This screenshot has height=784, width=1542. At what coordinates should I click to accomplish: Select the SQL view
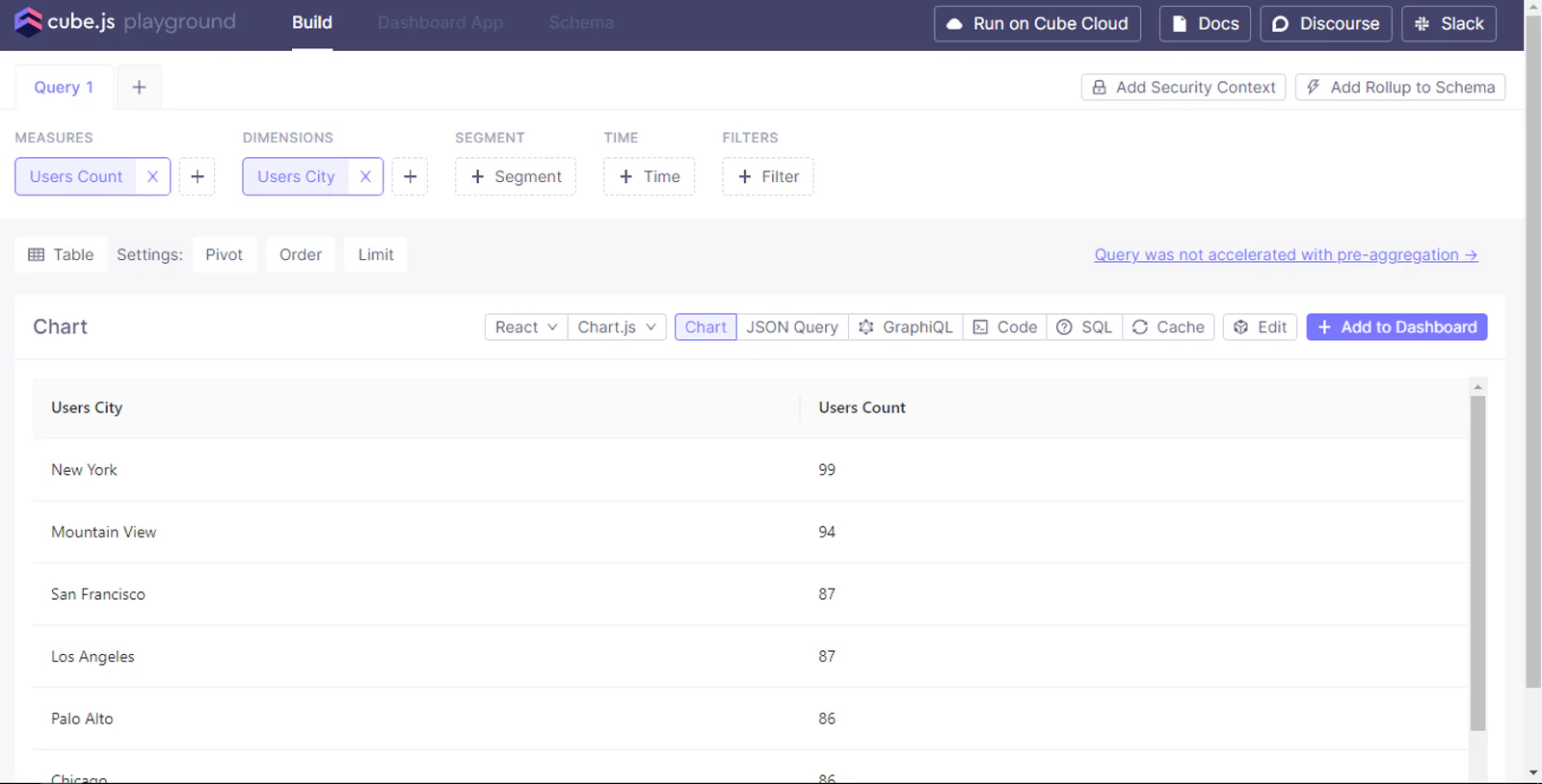tap(1085, 327)
